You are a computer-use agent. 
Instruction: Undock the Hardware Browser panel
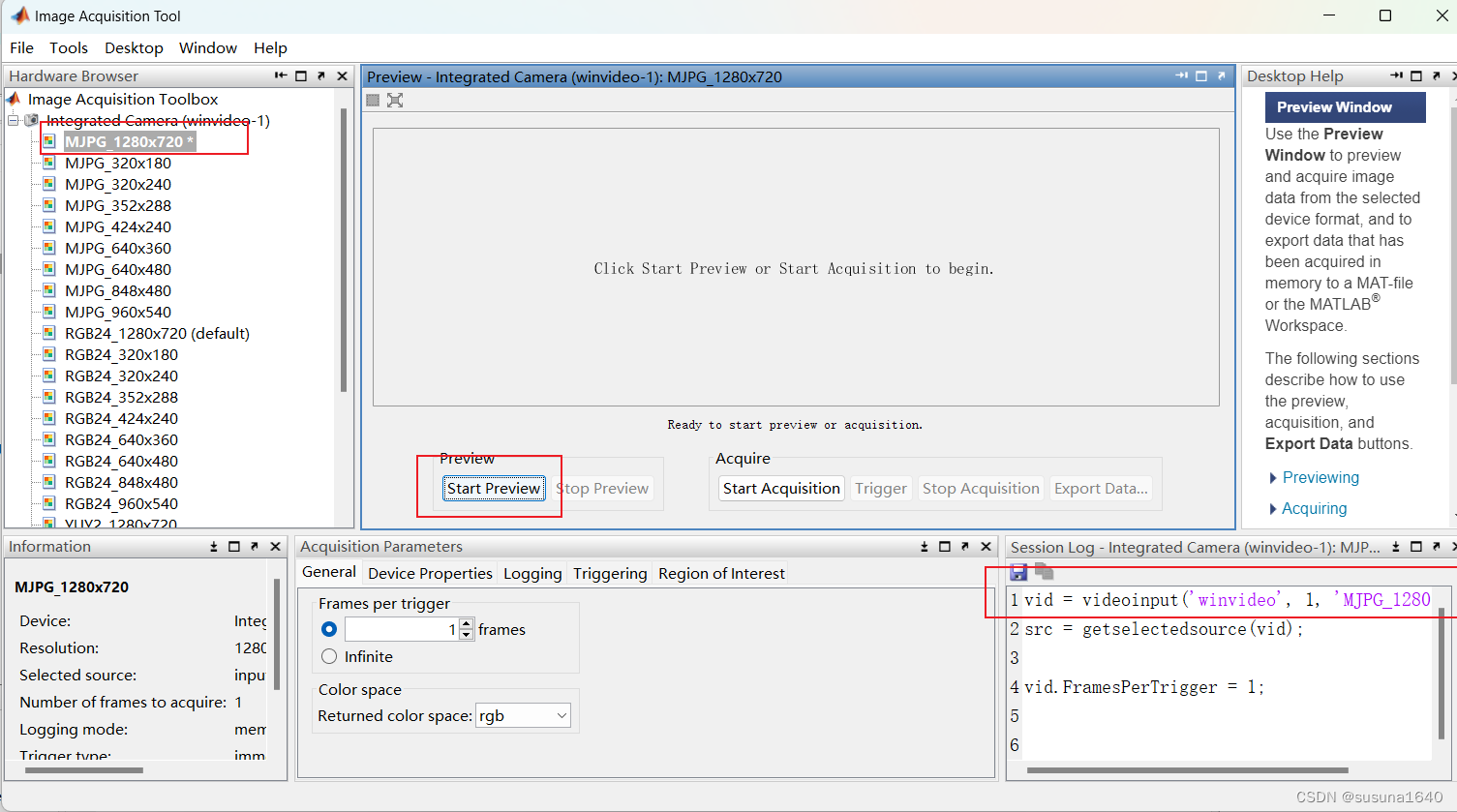[x=321, y=75]
